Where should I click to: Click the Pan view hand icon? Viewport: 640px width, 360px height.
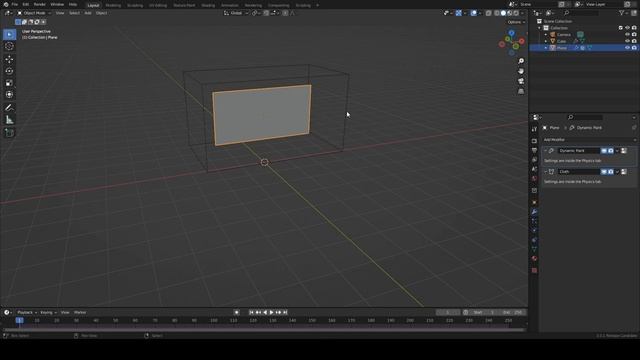521,71
